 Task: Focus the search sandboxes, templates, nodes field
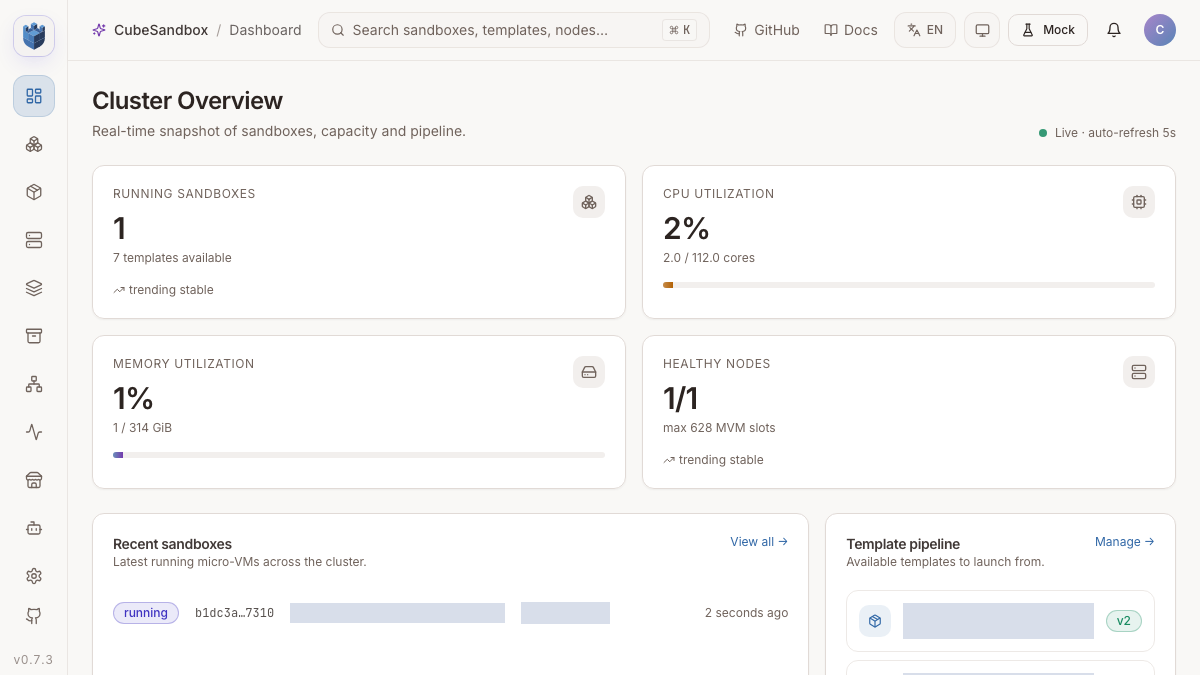pos(514,30)
